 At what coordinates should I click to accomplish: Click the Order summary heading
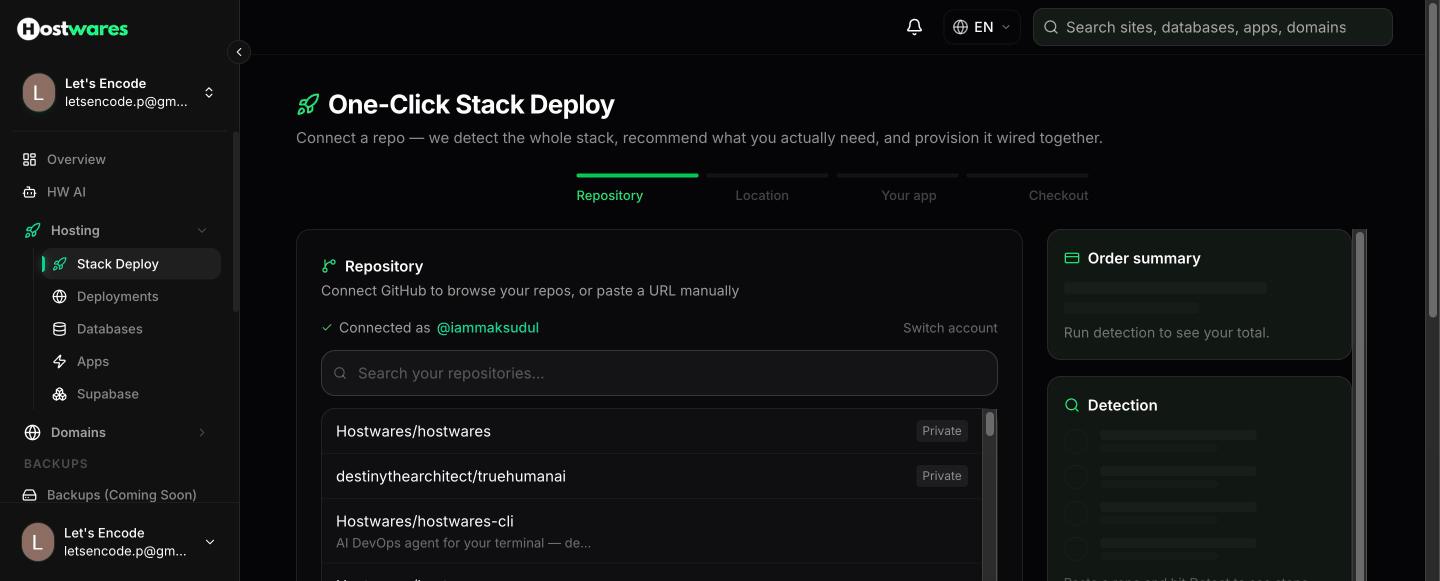tap(1144, 258)
